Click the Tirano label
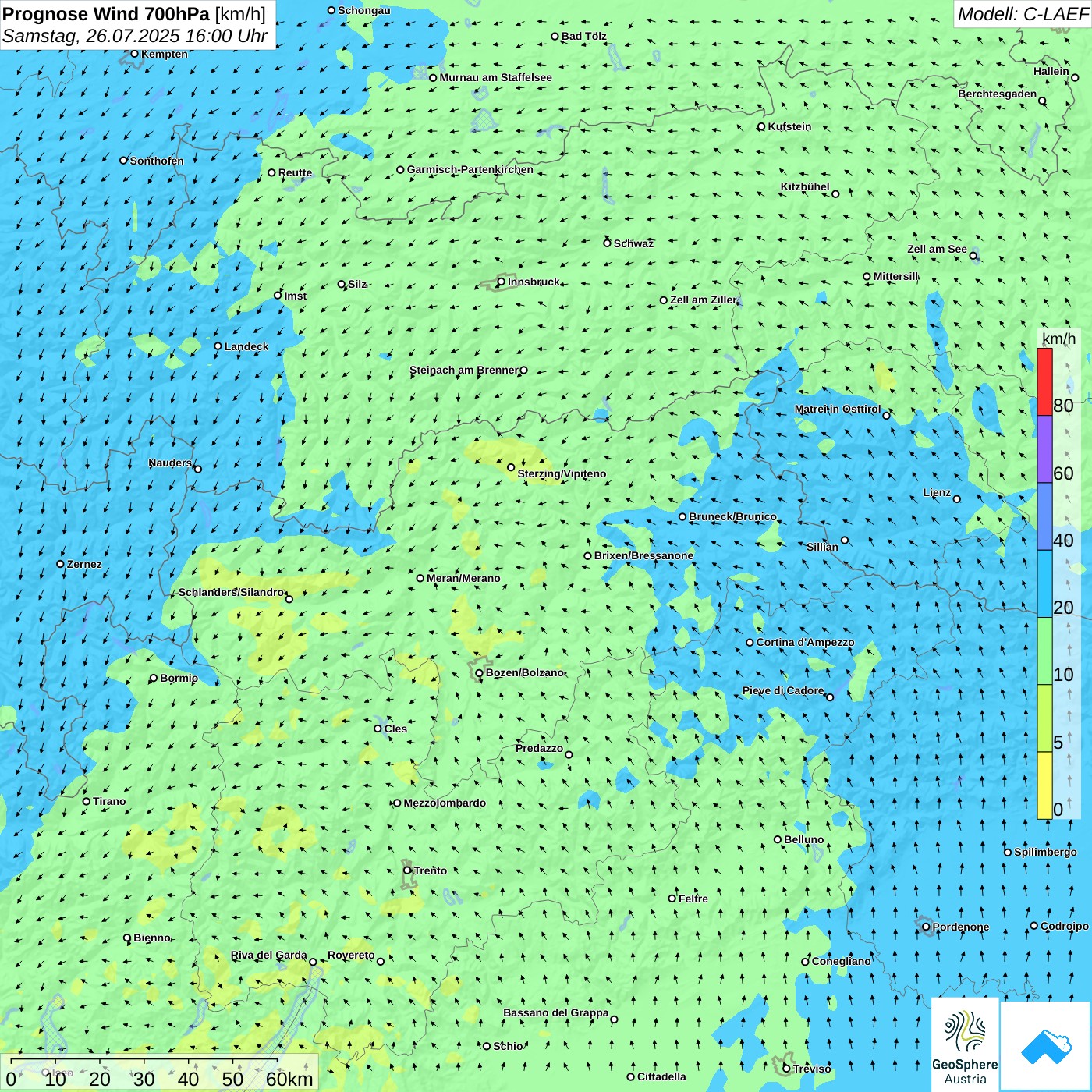Screen dimensions: 1092x1092 point(109,801)
